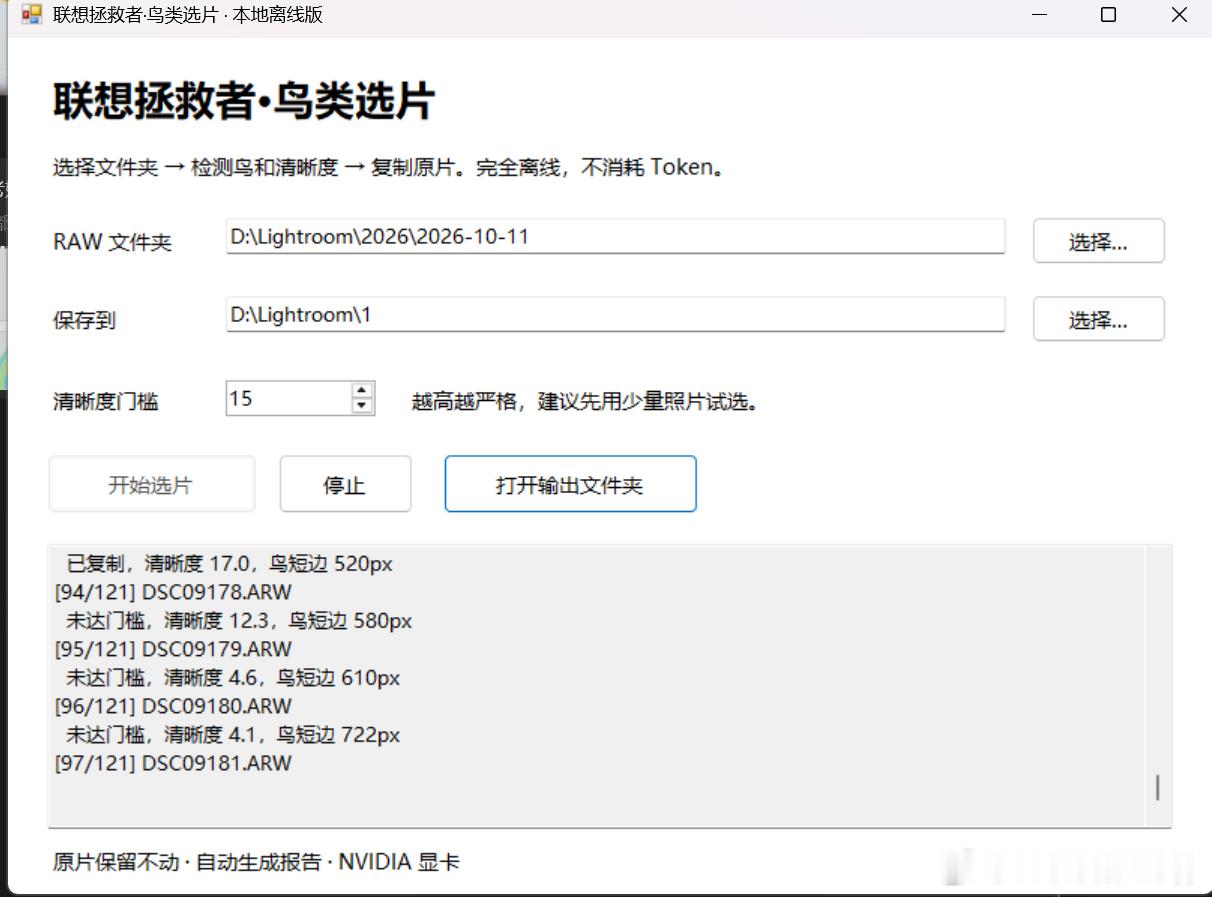Increase 清晰度门槛 with up arrow
The height and width of the screenshot is (897, 1212).
pos(362,390)
